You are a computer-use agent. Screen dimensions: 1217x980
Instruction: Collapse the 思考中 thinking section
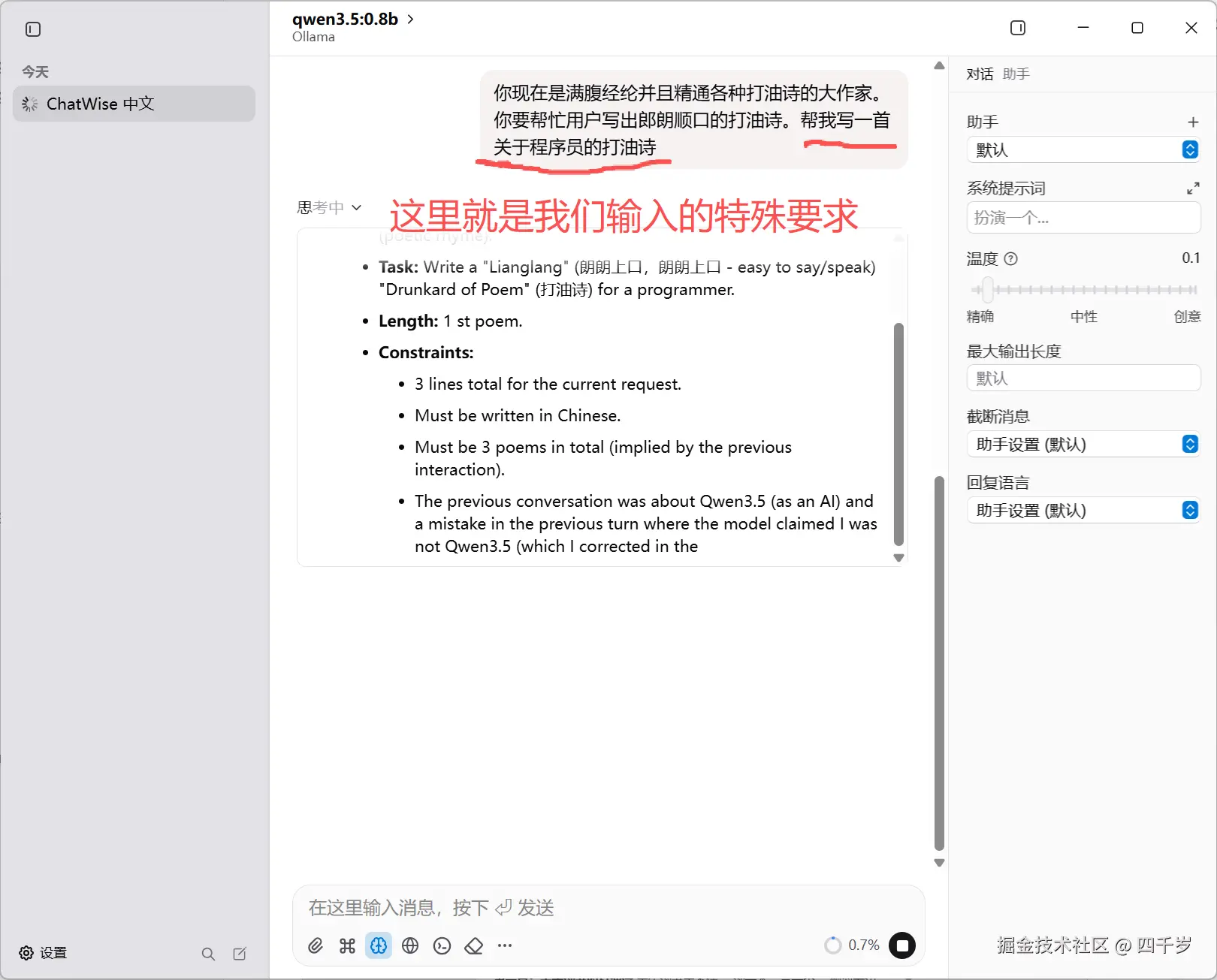pos(329,207)
